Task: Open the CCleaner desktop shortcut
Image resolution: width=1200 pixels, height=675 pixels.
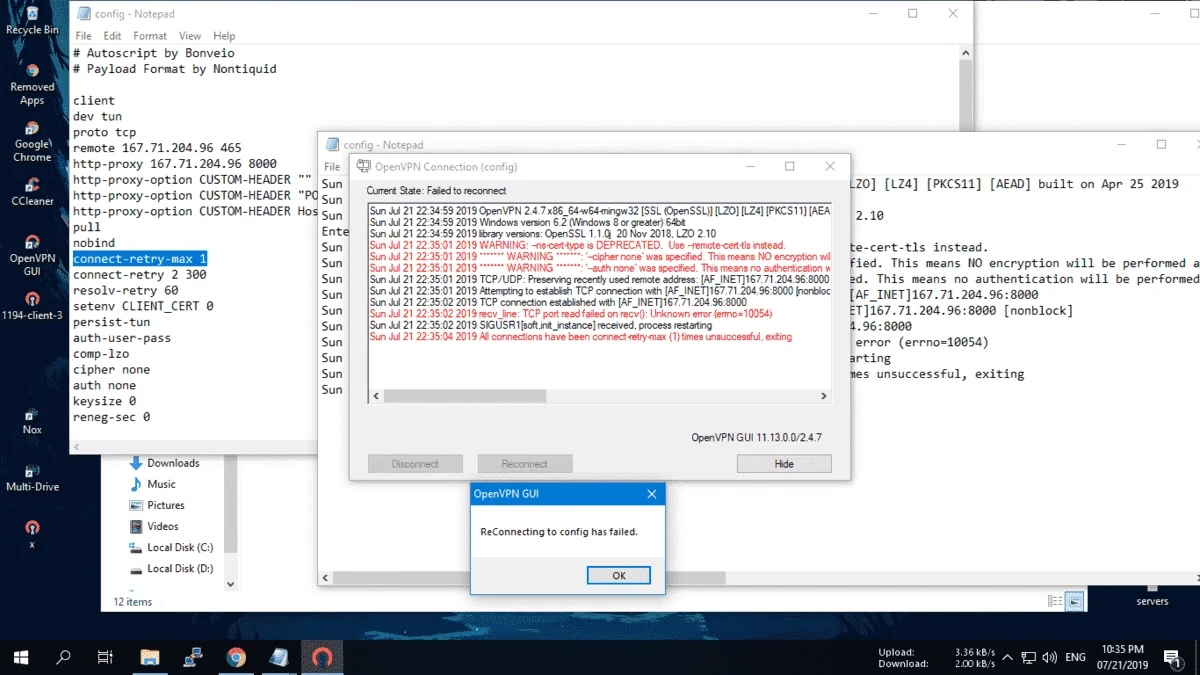Action: (x=32, y=192)
